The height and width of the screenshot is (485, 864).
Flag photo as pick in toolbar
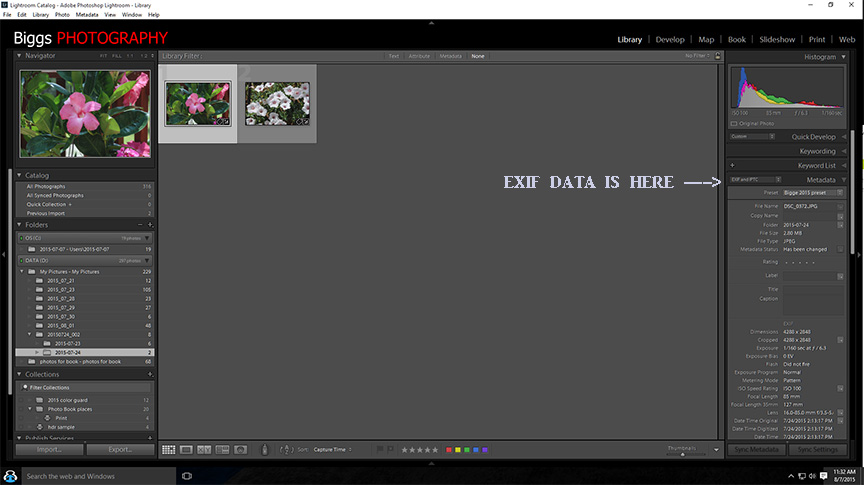pyautogui.click(x=380, y=450)
